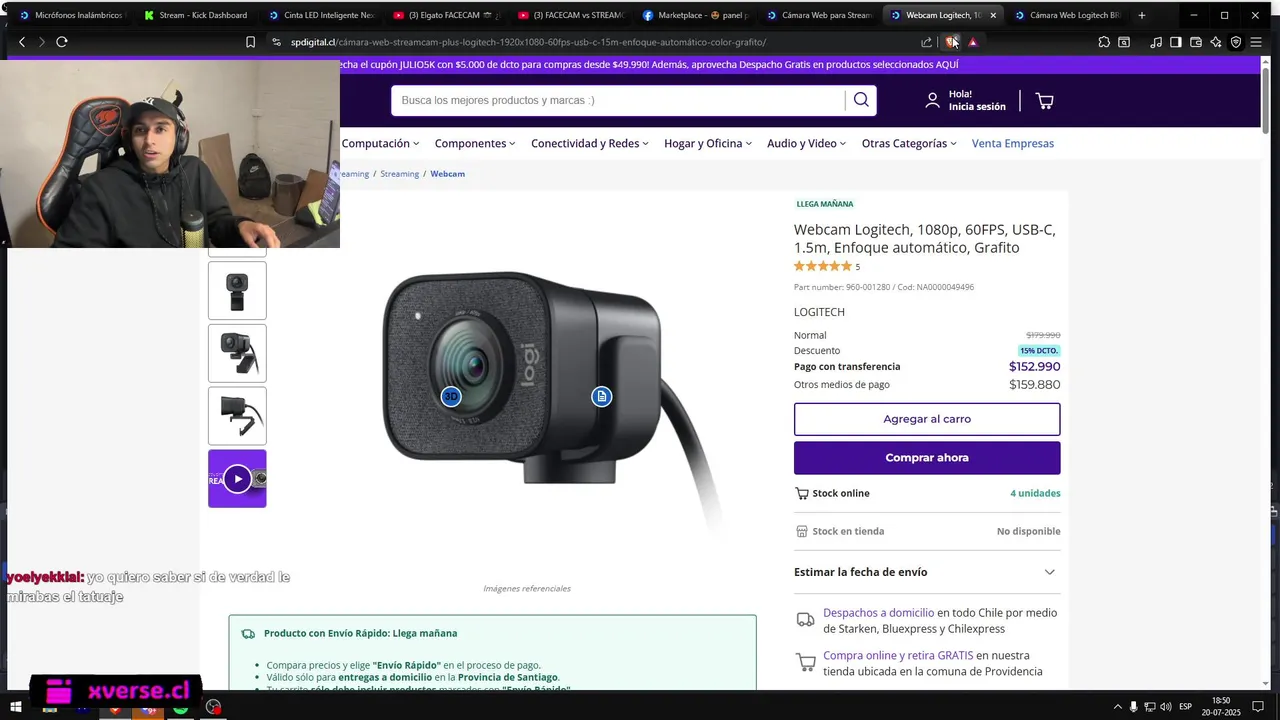Select webcam side-view with cable thumbnail
Screen dimensions: 1280x720
pyautogui.click(x=237, y=416)
